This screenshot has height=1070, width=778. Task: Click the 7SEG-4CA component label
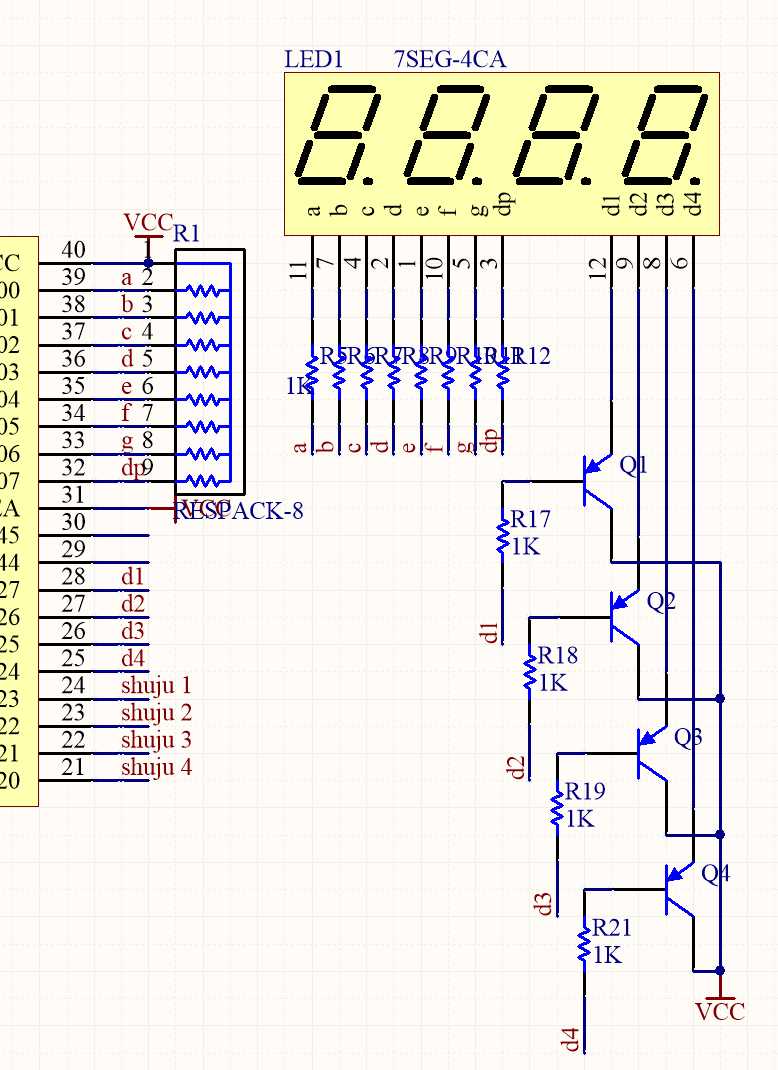point(450,59)
